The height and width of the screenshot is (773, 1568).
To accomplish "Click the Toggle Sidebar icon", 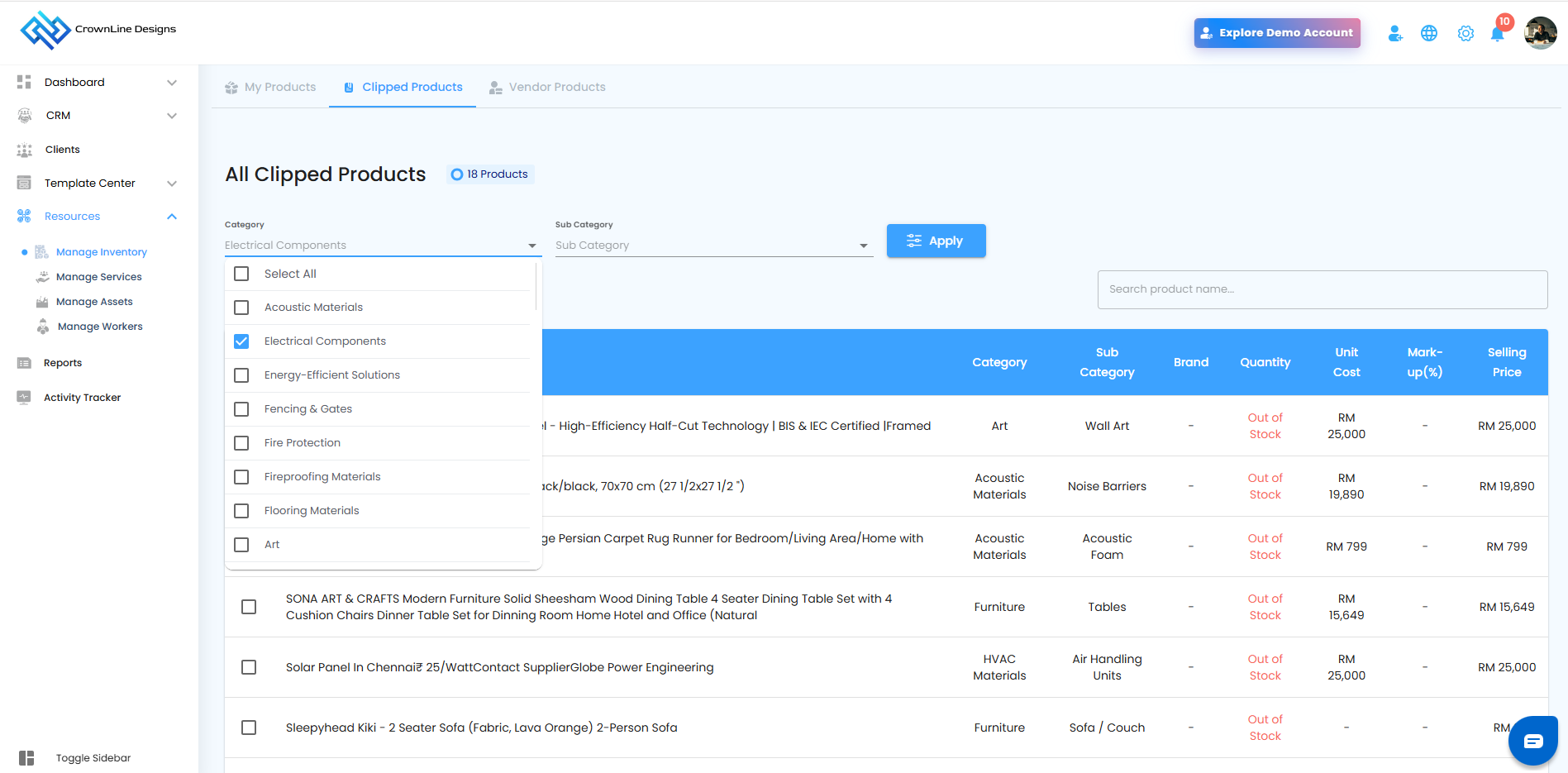I will (x=27, y=758).
